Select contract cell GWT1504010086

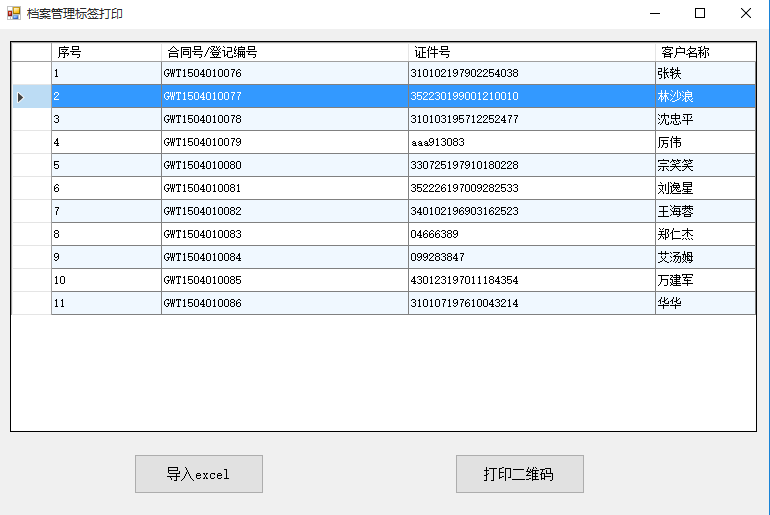pos(285,304)
